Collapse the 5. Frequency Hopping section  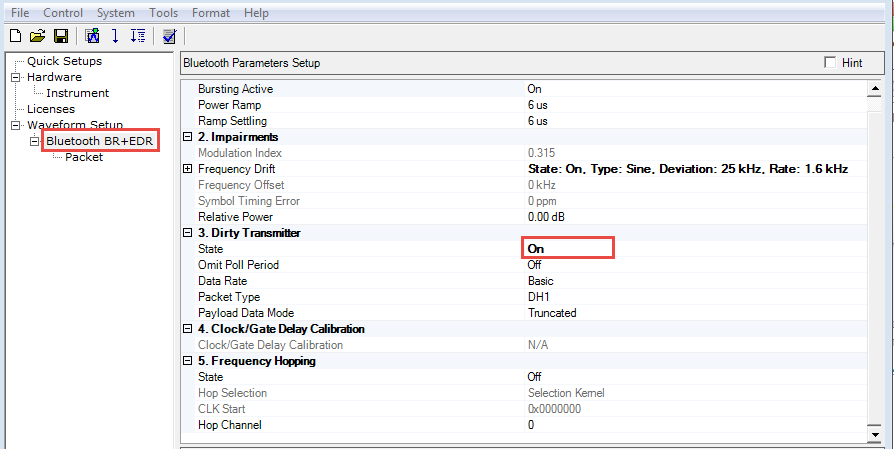coord(187,361)
